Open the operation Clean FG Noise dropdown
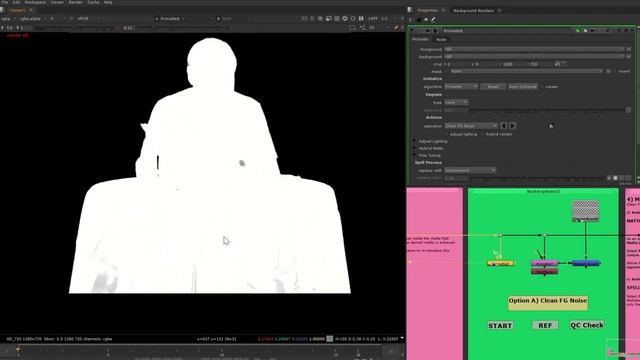 471,126
